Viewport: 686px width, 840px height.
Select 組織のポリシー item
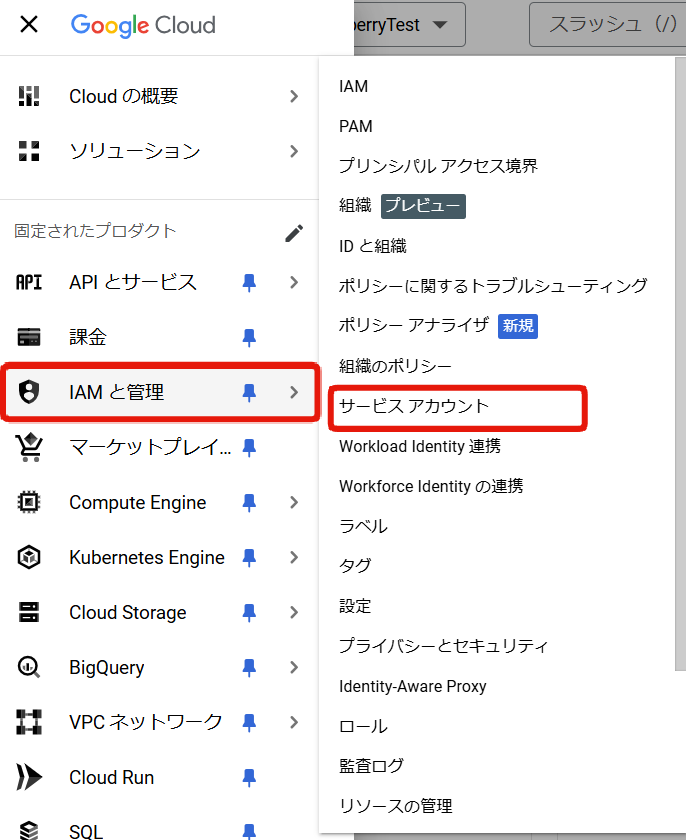tap(395, 366)
